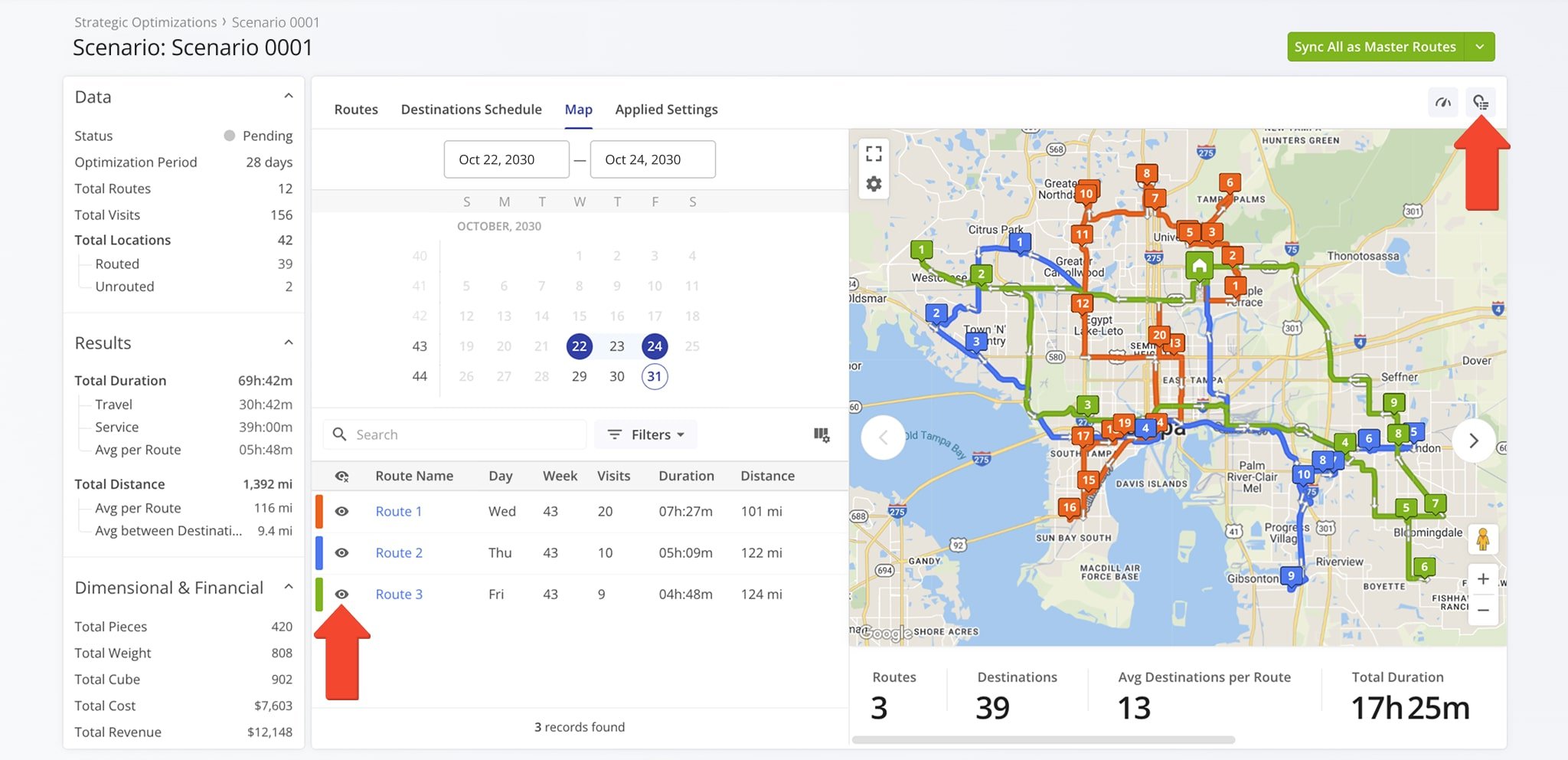
Task: Open the Filters dropdown
Action: click(646, 435)
